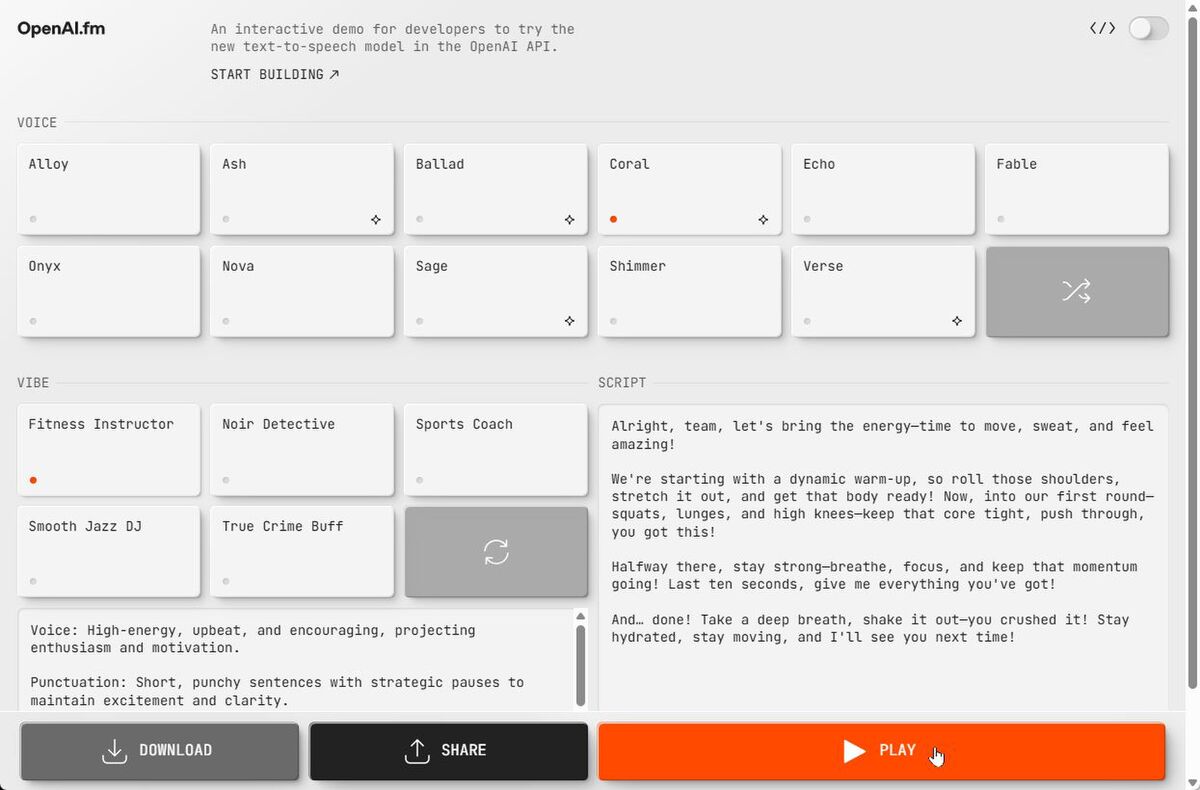The height and width of the screenshot is (790, 1200).
Task: Click the scroll up arrow of vibe box
Action: pyautogui.click(x=580, y=616)
